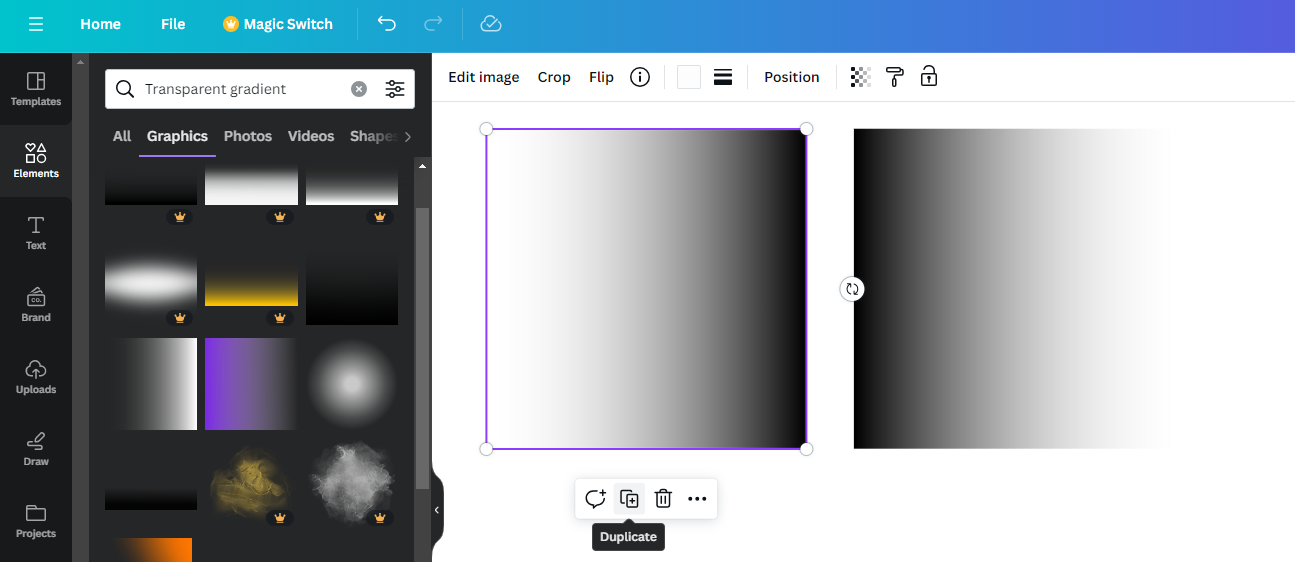The height and width of the screenshot is (562, 1295).
Task: Click the results panel scrollbar
Action: click(x=422, y=348)
